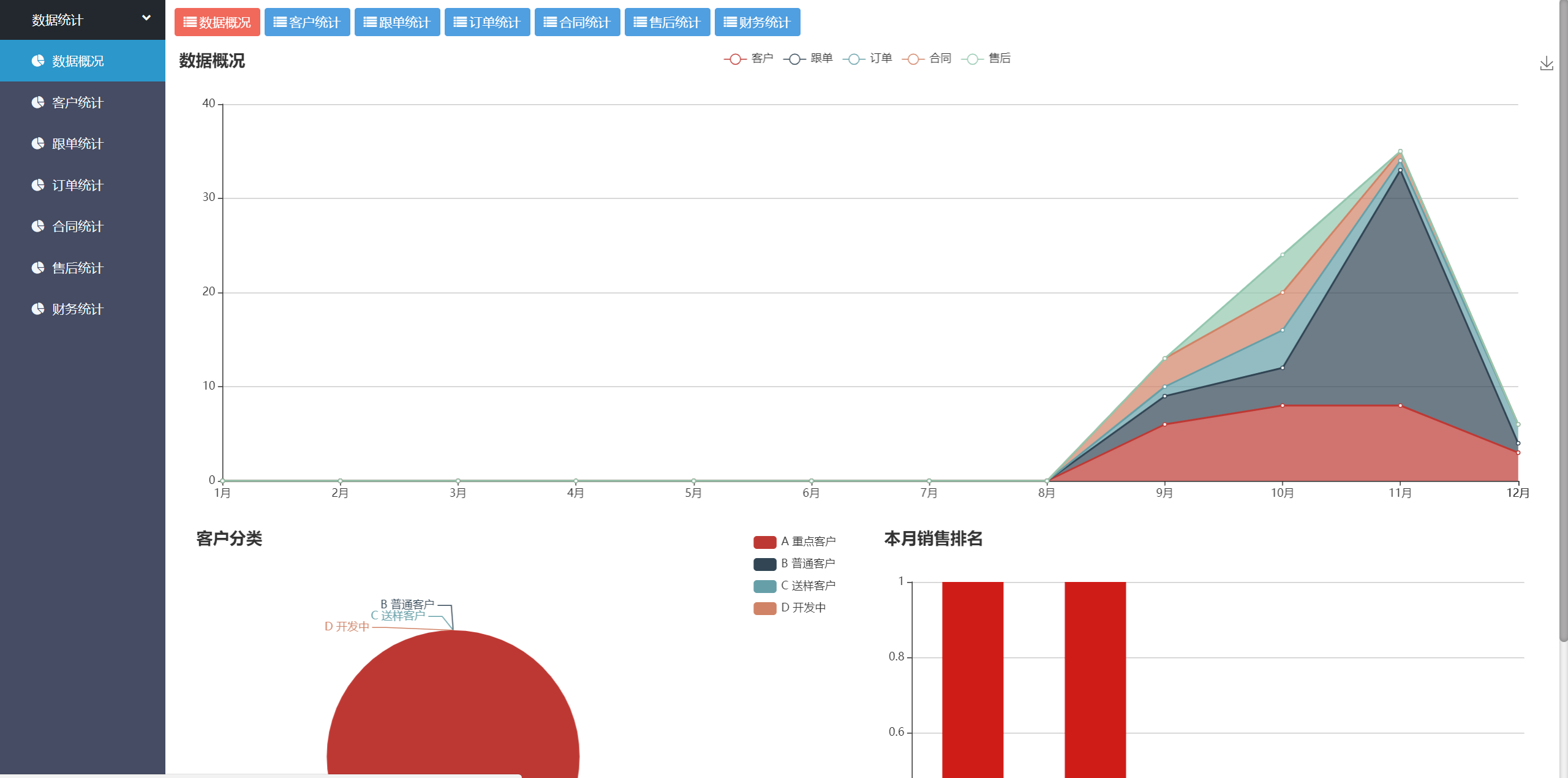Click the 财务统计 top button

click(x=758, y=22)
